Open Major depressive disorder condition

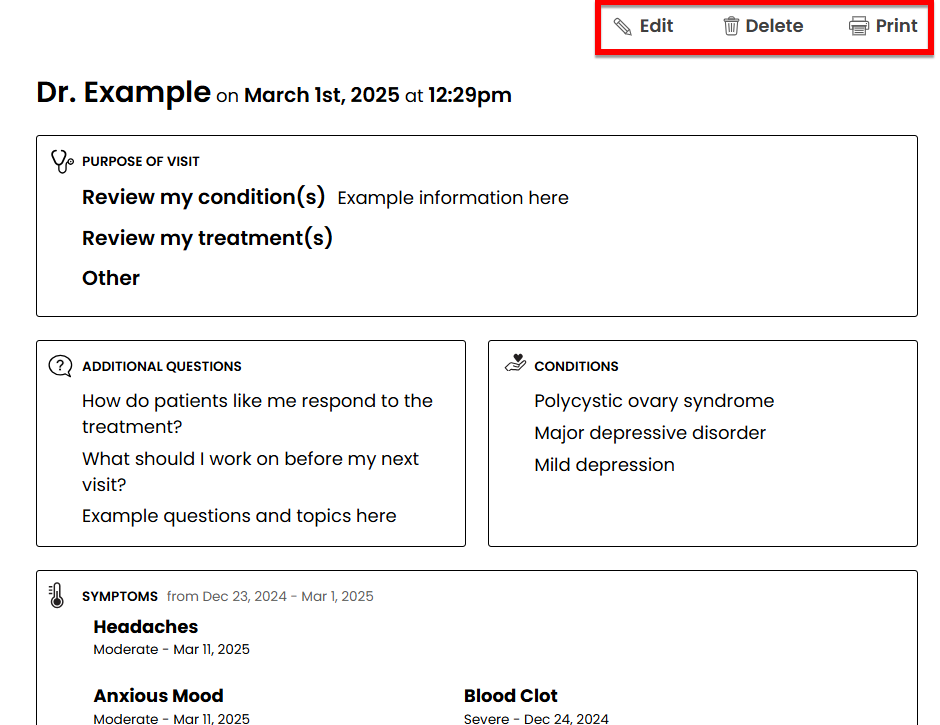[x=650, y=433]
